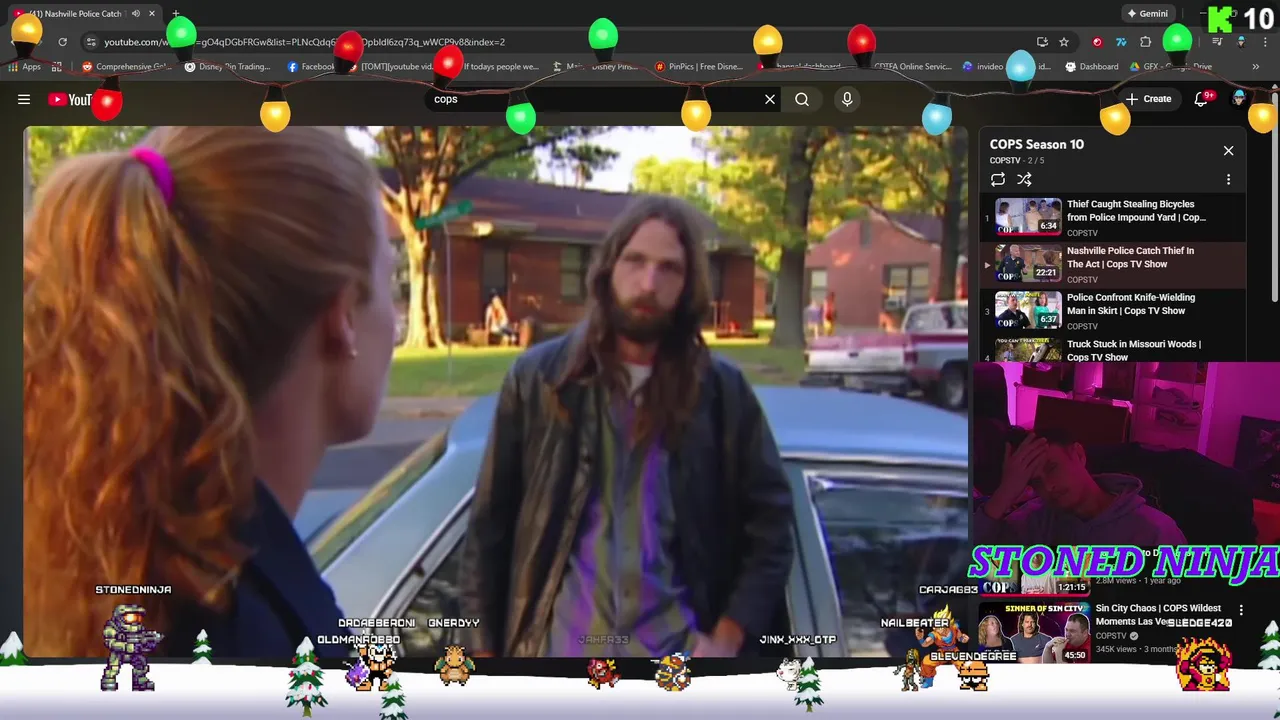Open the media controls music-note icon

click(x=1217, y=42)
